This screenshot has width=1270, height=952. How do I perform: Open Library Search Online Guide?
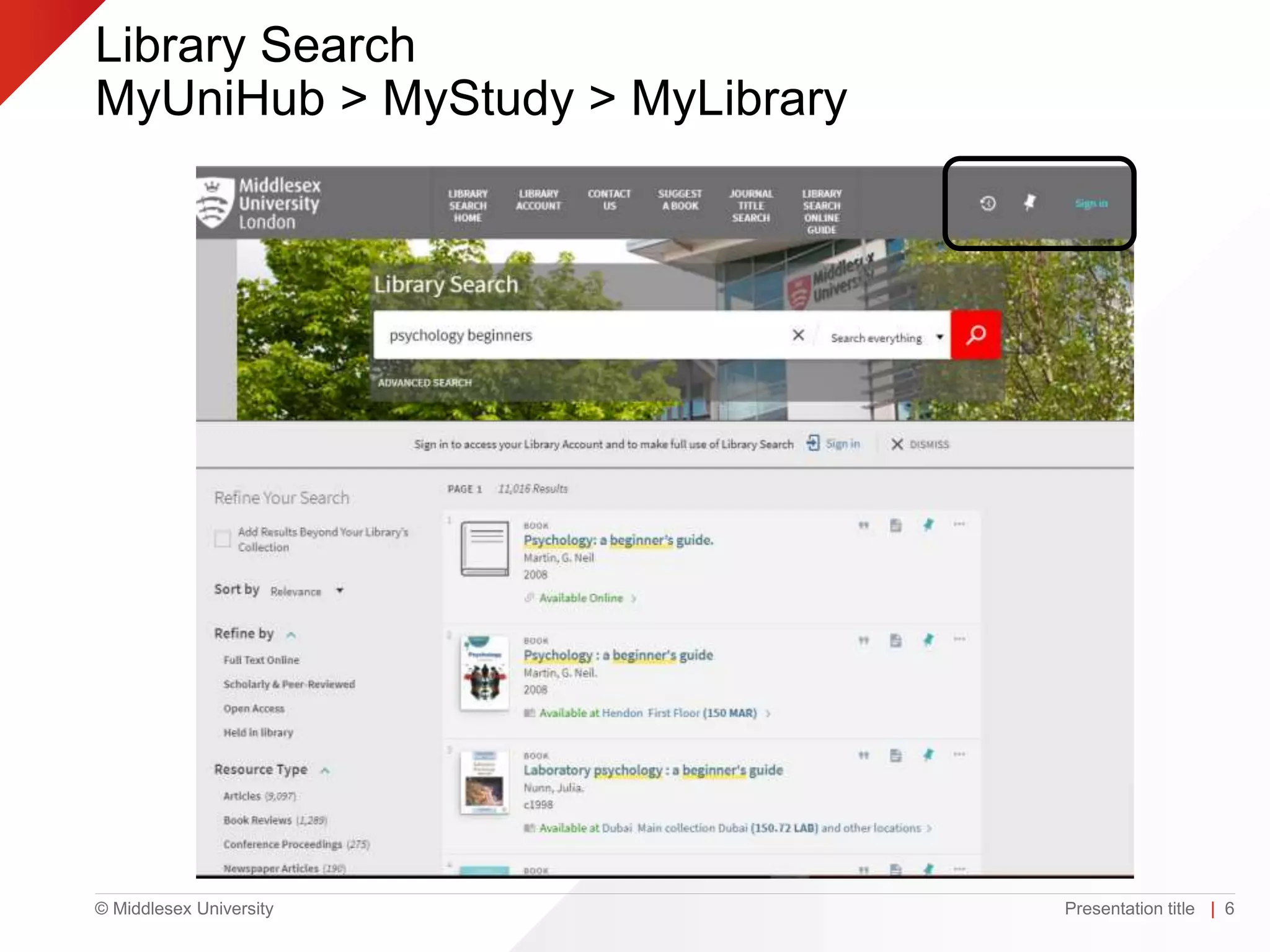(822, 211)
